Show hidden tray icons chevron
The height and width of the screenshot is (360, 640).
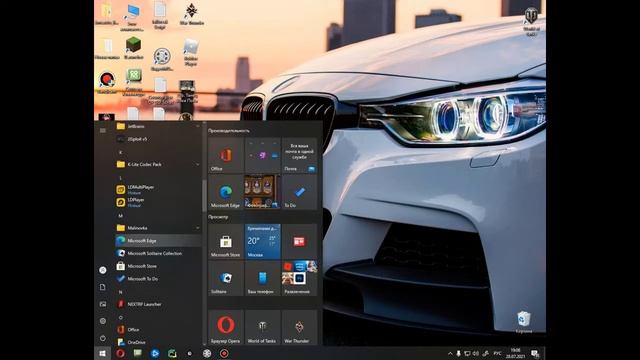pos(450,353)
